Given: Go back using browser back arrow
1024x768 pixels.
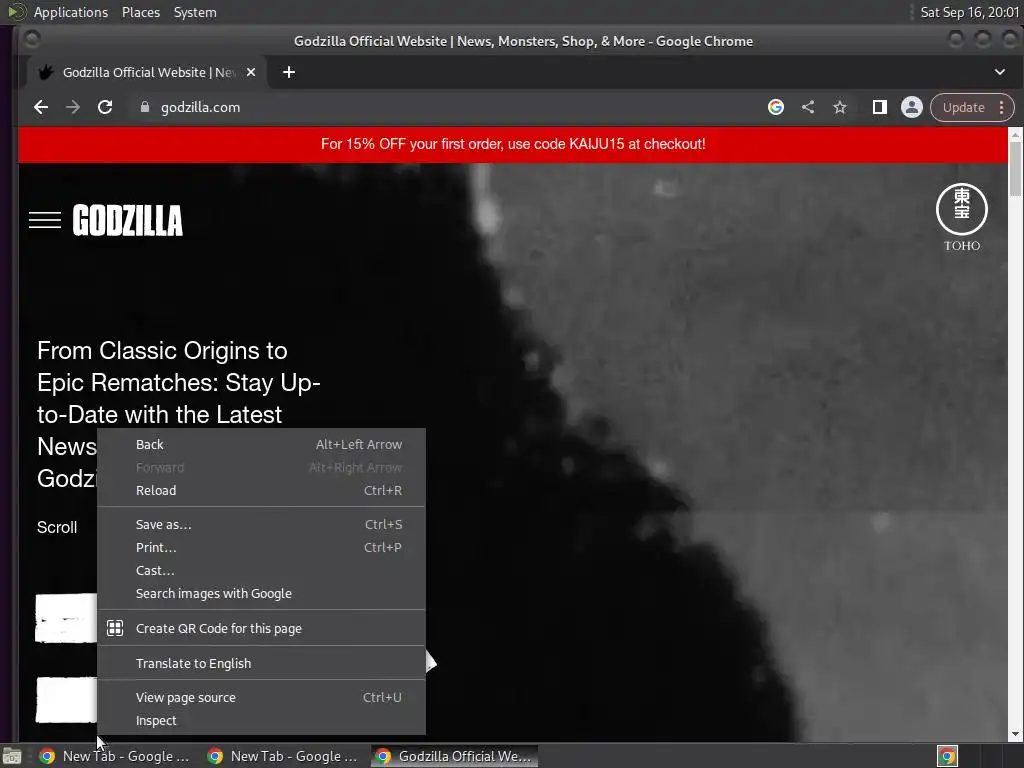Looking at the screenshot, I should tap(41, 107).
